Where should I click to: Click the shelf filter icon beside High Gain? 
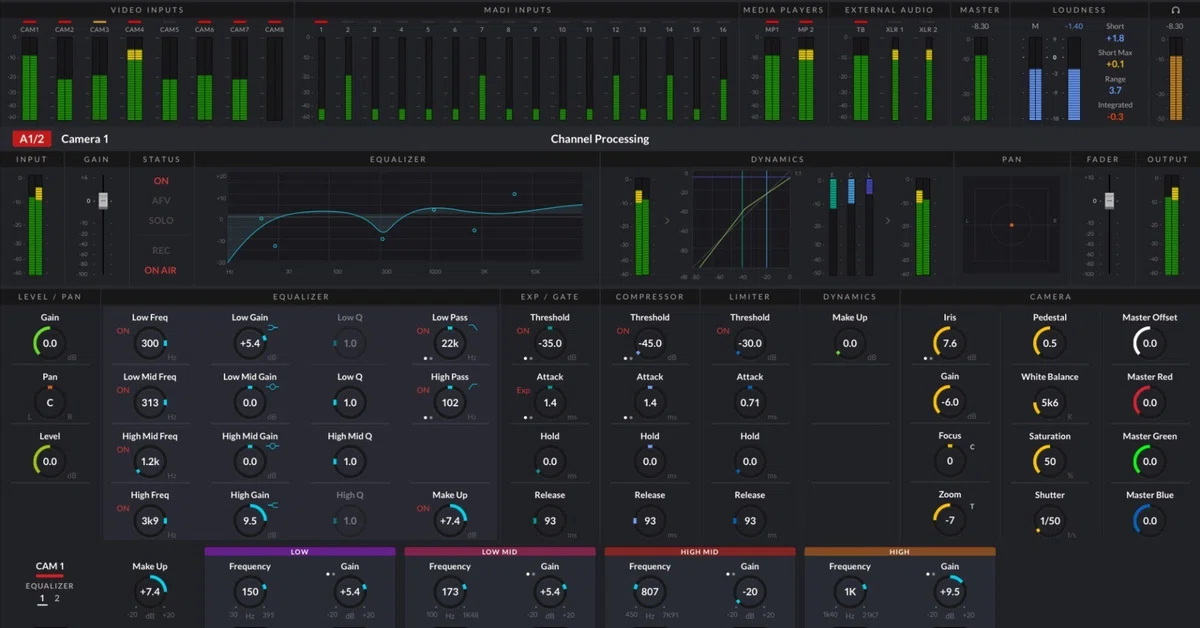pyautogui.click(x=273, y=504)
